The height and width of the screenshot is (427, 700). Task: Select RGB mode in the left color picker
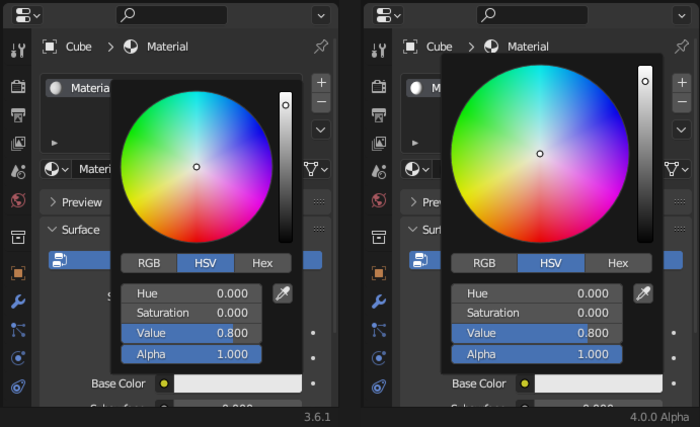point(149,263)
